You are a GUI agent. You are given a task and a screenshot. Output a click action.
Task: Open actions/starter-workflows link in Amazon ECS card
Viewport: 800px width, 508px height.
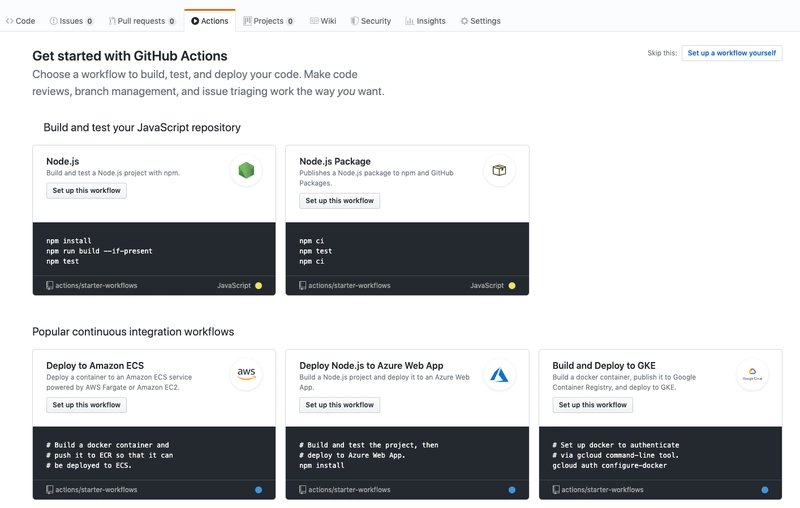point(96,490)
